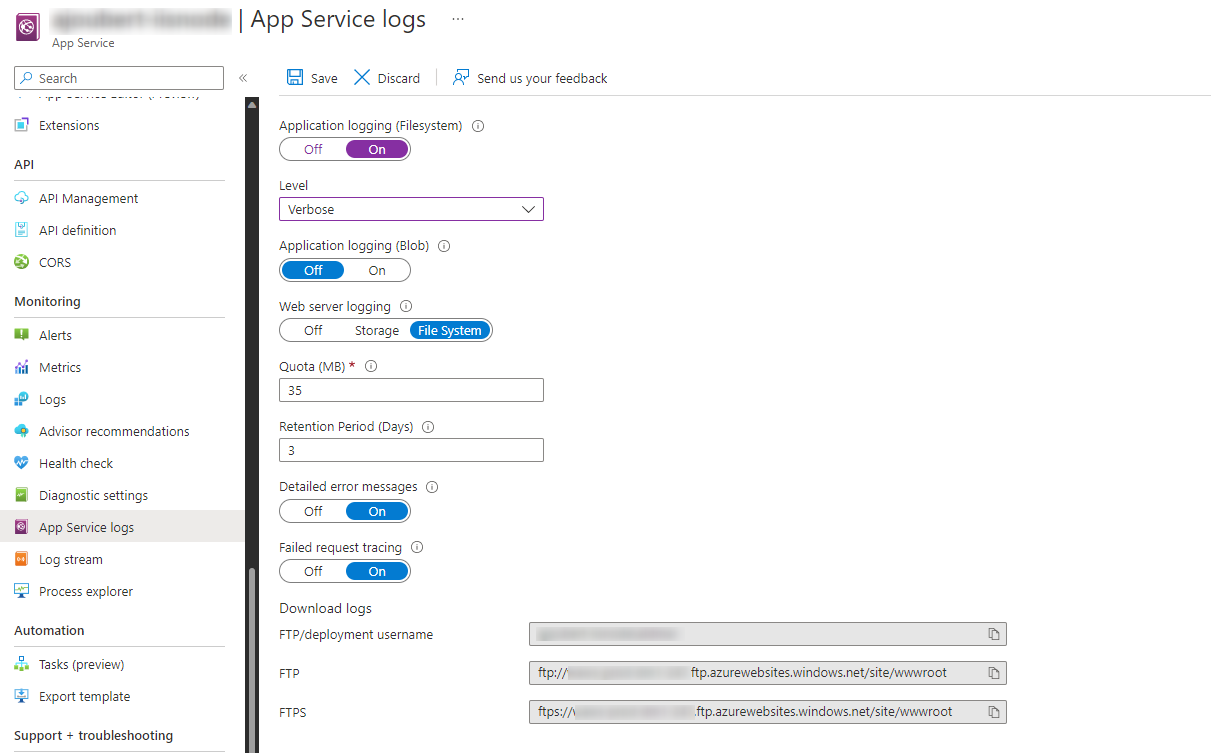Enable Application logging (Blob)
Screen dimensions: 1211x753
tap(377, 269)
